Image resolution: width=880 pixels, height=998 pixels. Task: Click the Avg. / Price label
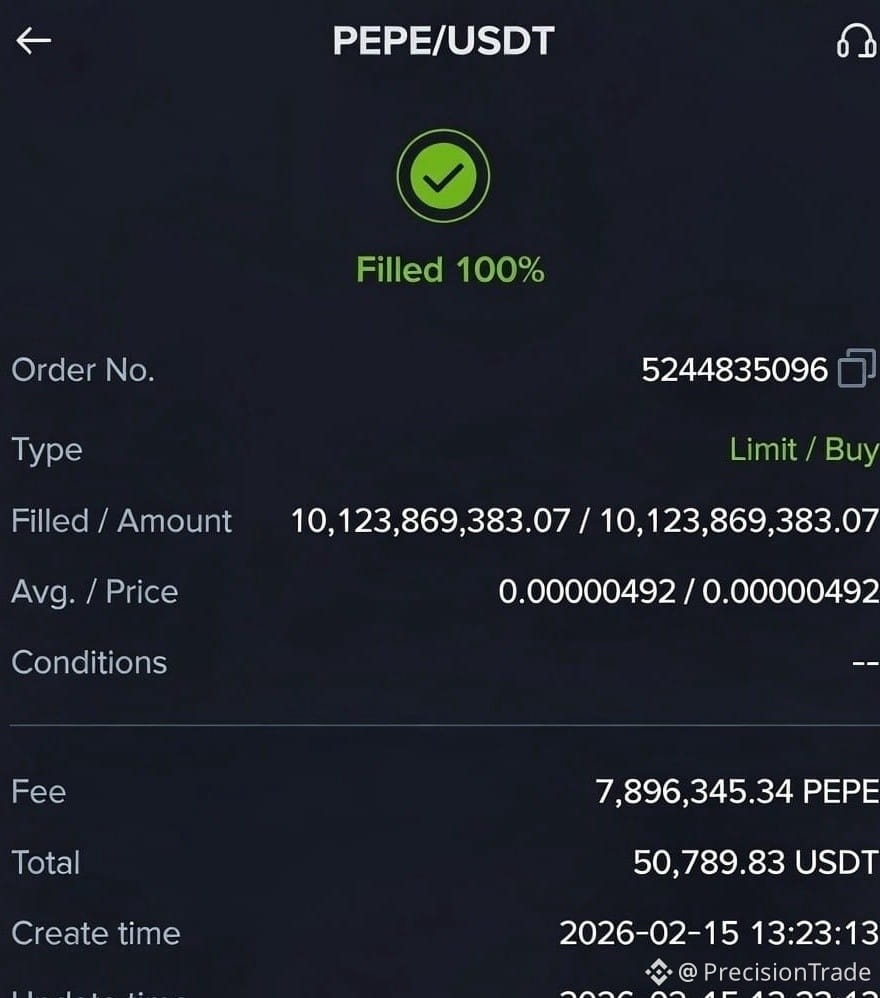(95, 592)
